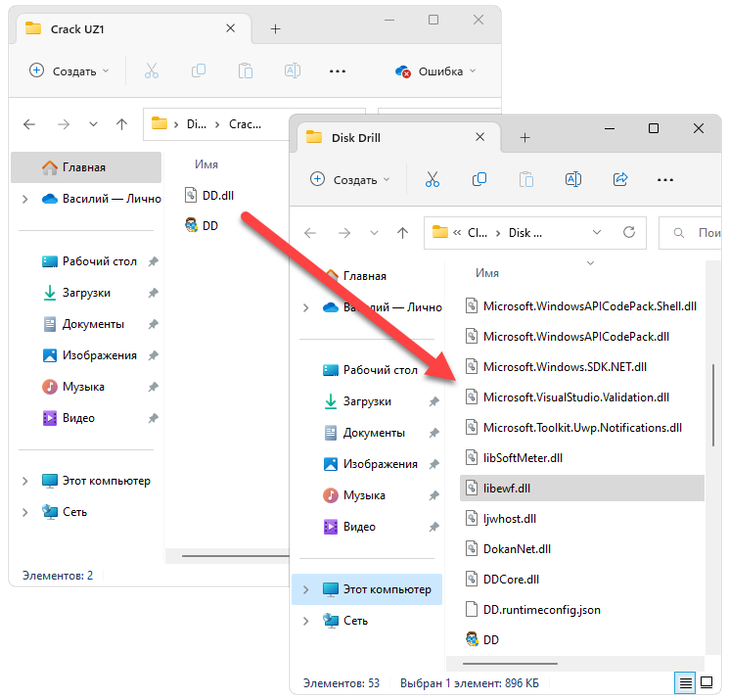Select Microsoft.Windows.SDK.NET.dll file
The image size is (729, 700).
point(556,367)
